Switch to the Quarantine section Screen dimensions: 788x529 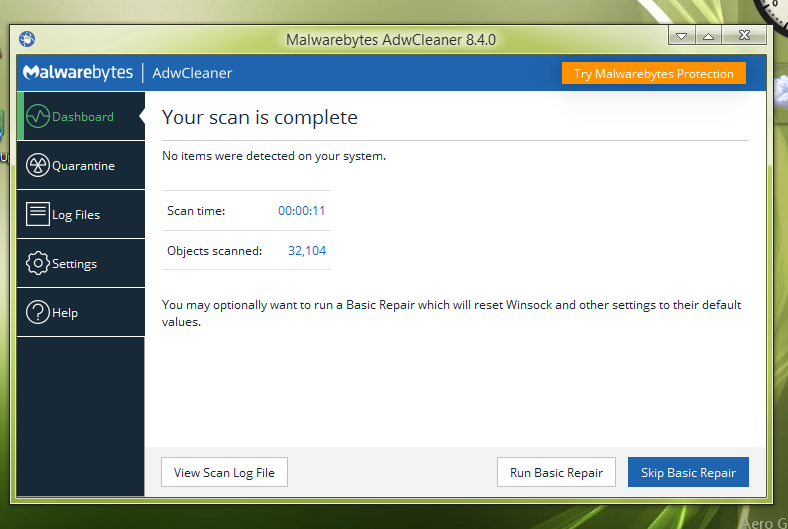(81, 165)
